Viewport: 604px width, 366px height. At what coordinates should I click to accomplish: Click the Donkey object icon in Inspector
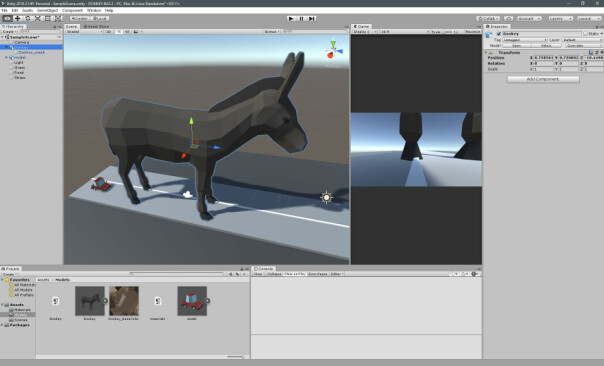pyautogui.click(x=489, y=34)
